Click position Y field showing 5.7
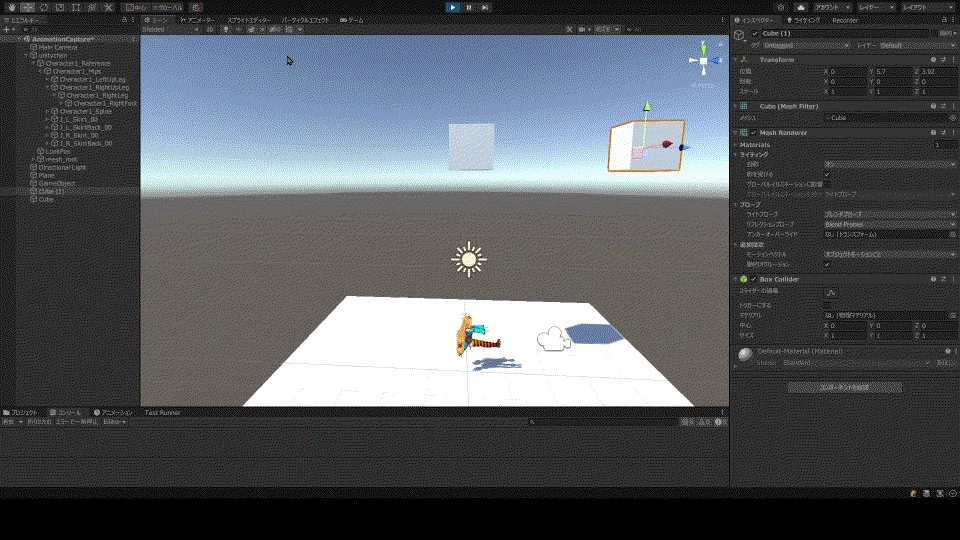The width and height of the screenshot is (960, 540). pos(893,71)
